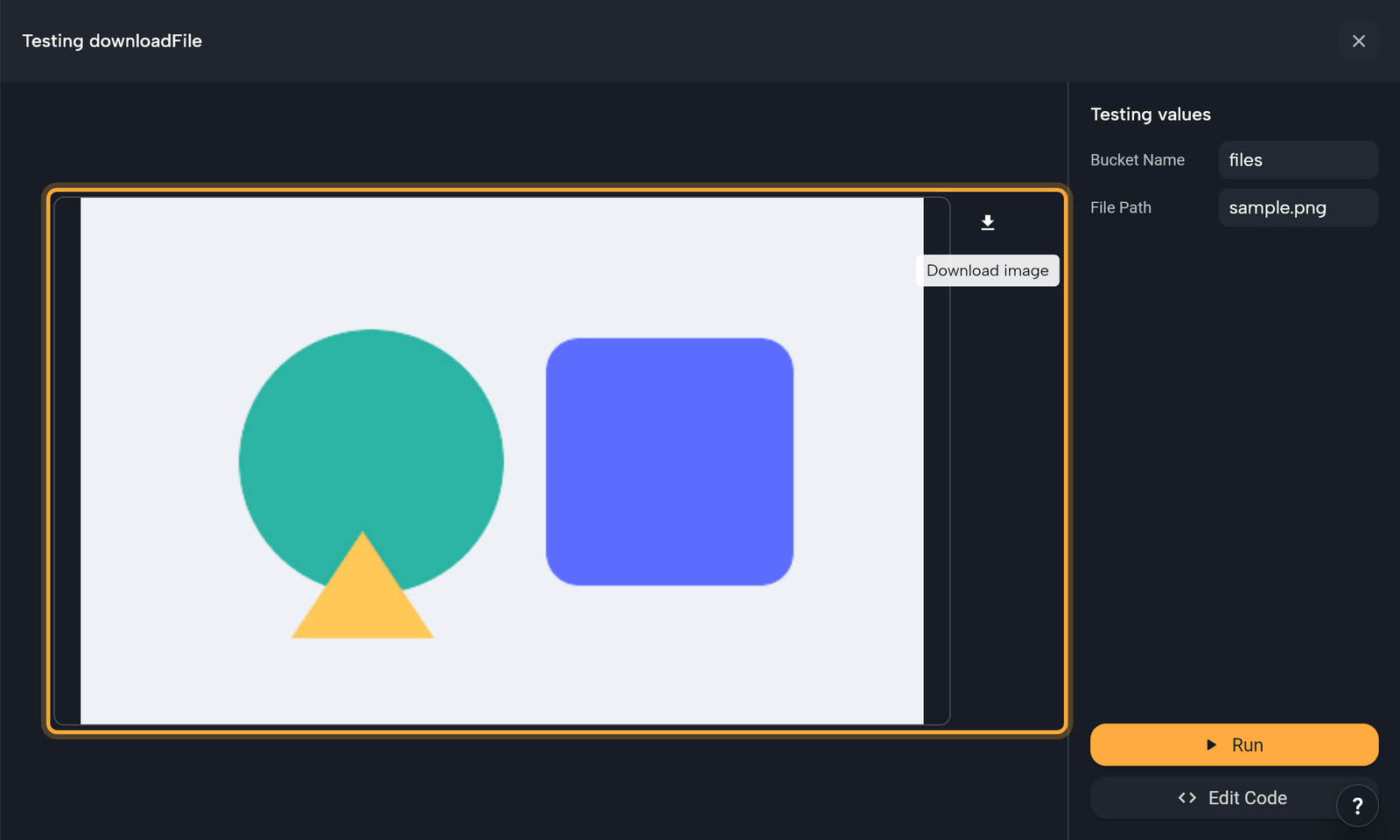Run the downloadFile test
Viewport: 1400px width, 840px height.
point(1234,745)
